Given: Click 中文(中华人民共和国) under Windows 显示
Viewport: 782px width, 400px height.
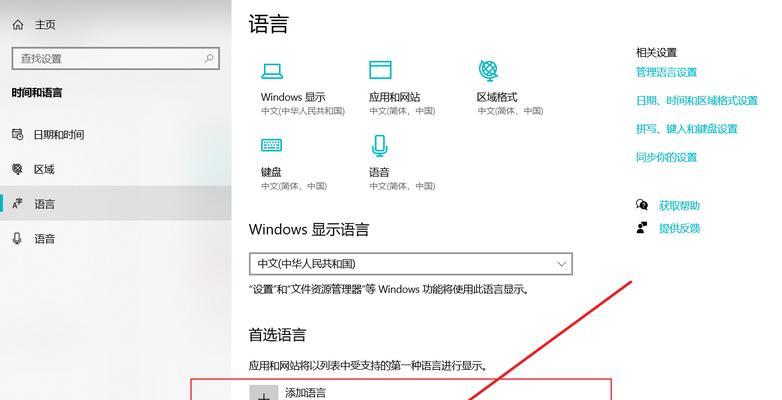Looking at the screenshot, I should coord(303,111).
